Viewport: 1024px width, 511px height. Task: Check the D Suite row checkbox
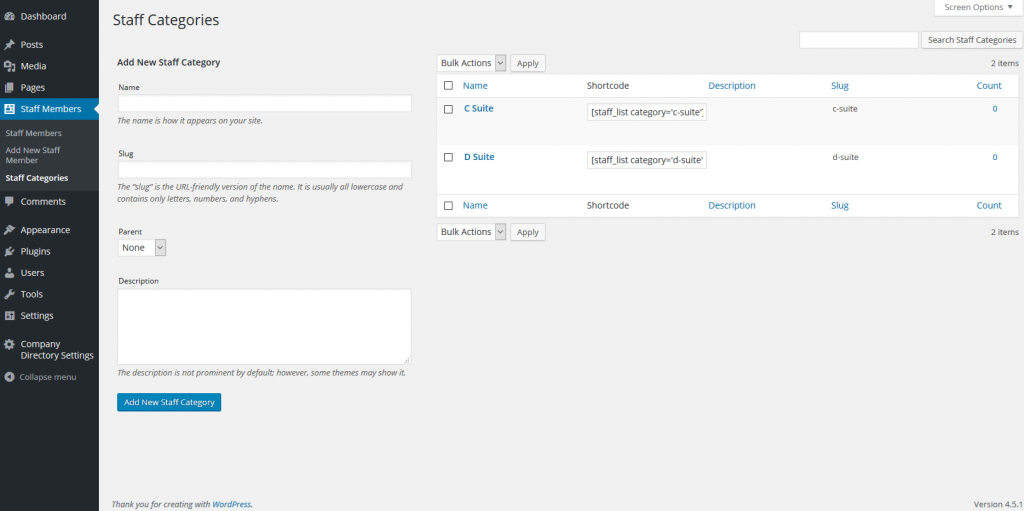click(448, 158)
